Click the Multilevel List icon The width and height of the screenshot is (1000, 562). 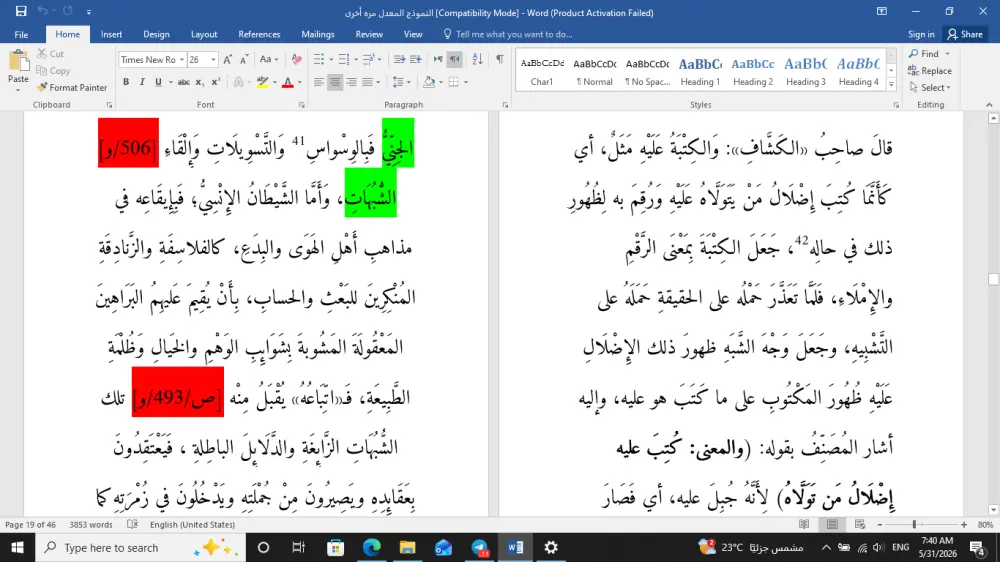(368, 59)
